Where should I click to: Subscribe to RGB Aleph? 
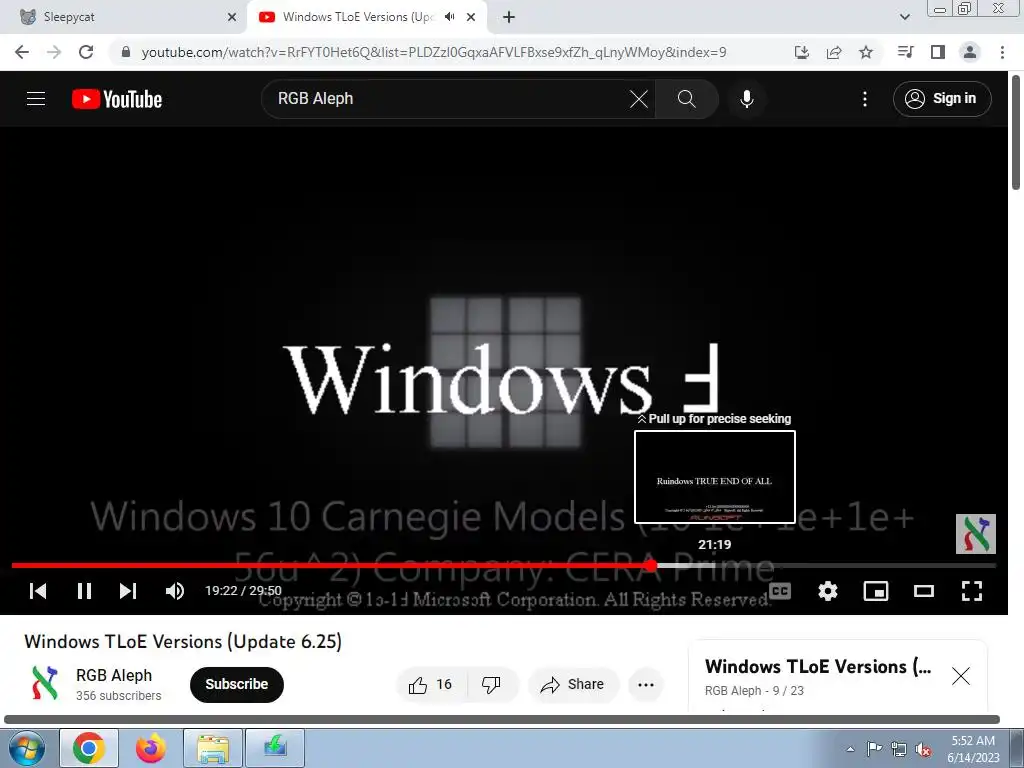click(236, 684)
